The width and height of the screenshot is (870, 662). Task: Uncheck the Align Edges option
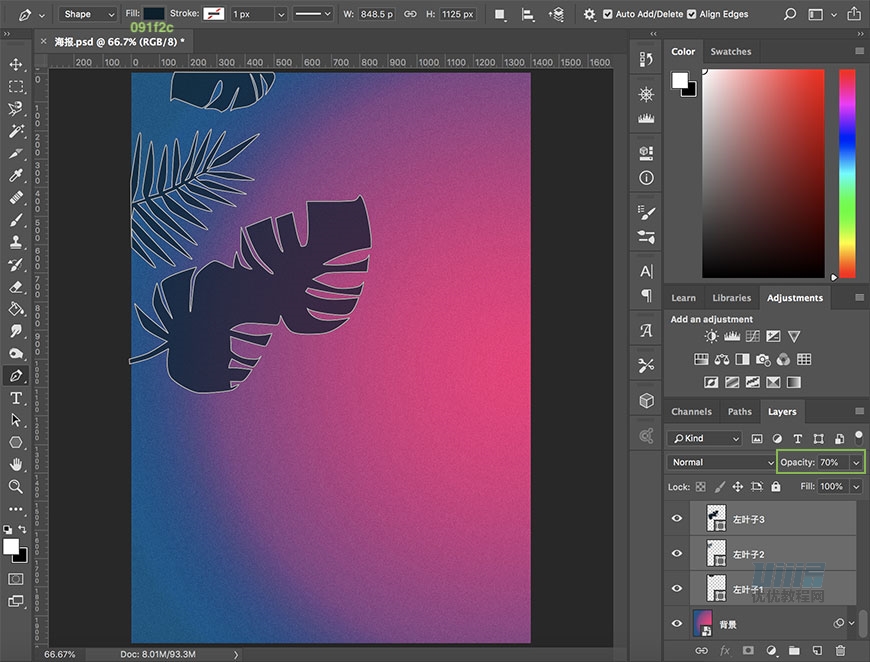click(692, 15)
